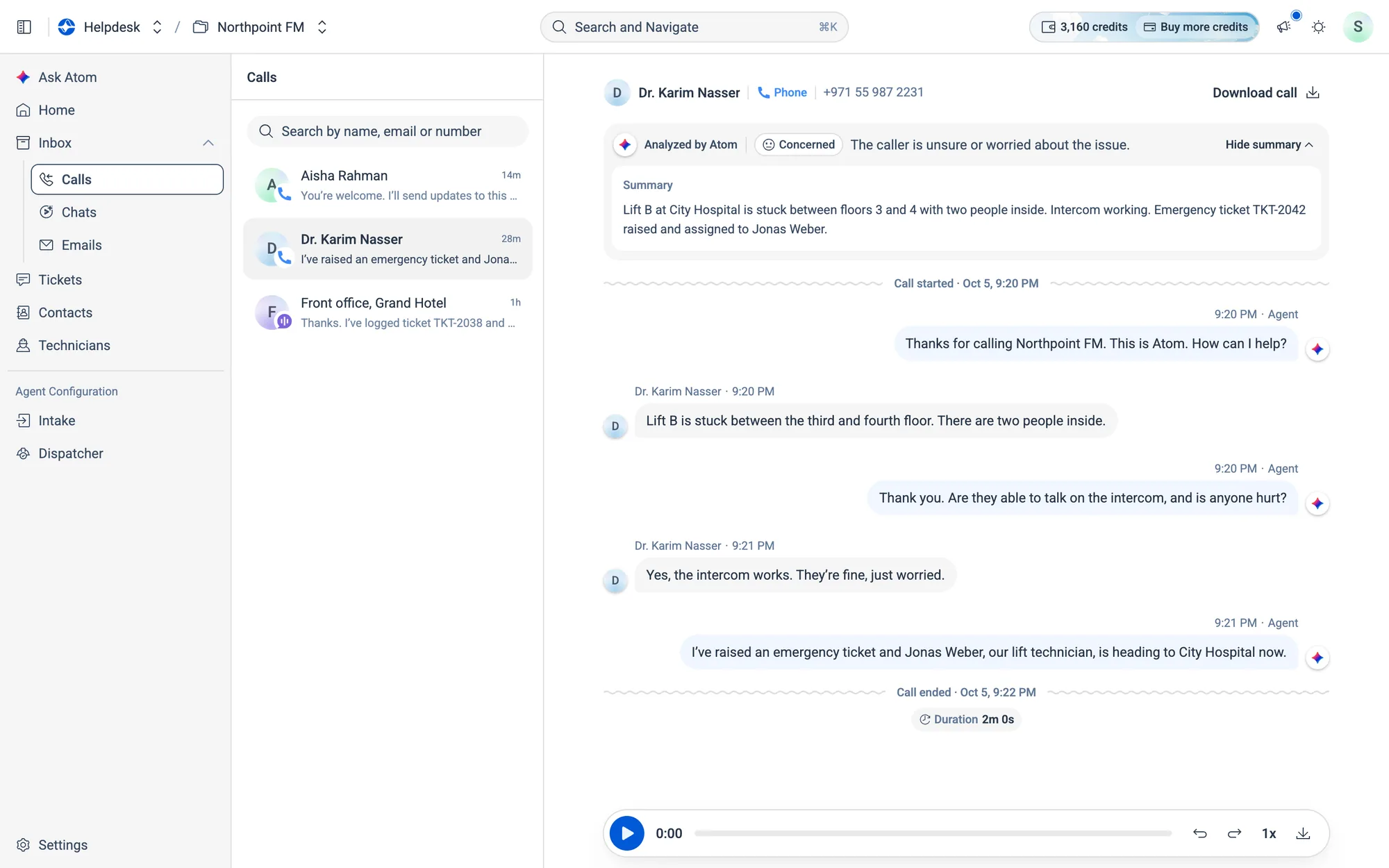The image size is (1389, 868).
Task: Skip forward in the audio player
Action: pos(1234,833)
